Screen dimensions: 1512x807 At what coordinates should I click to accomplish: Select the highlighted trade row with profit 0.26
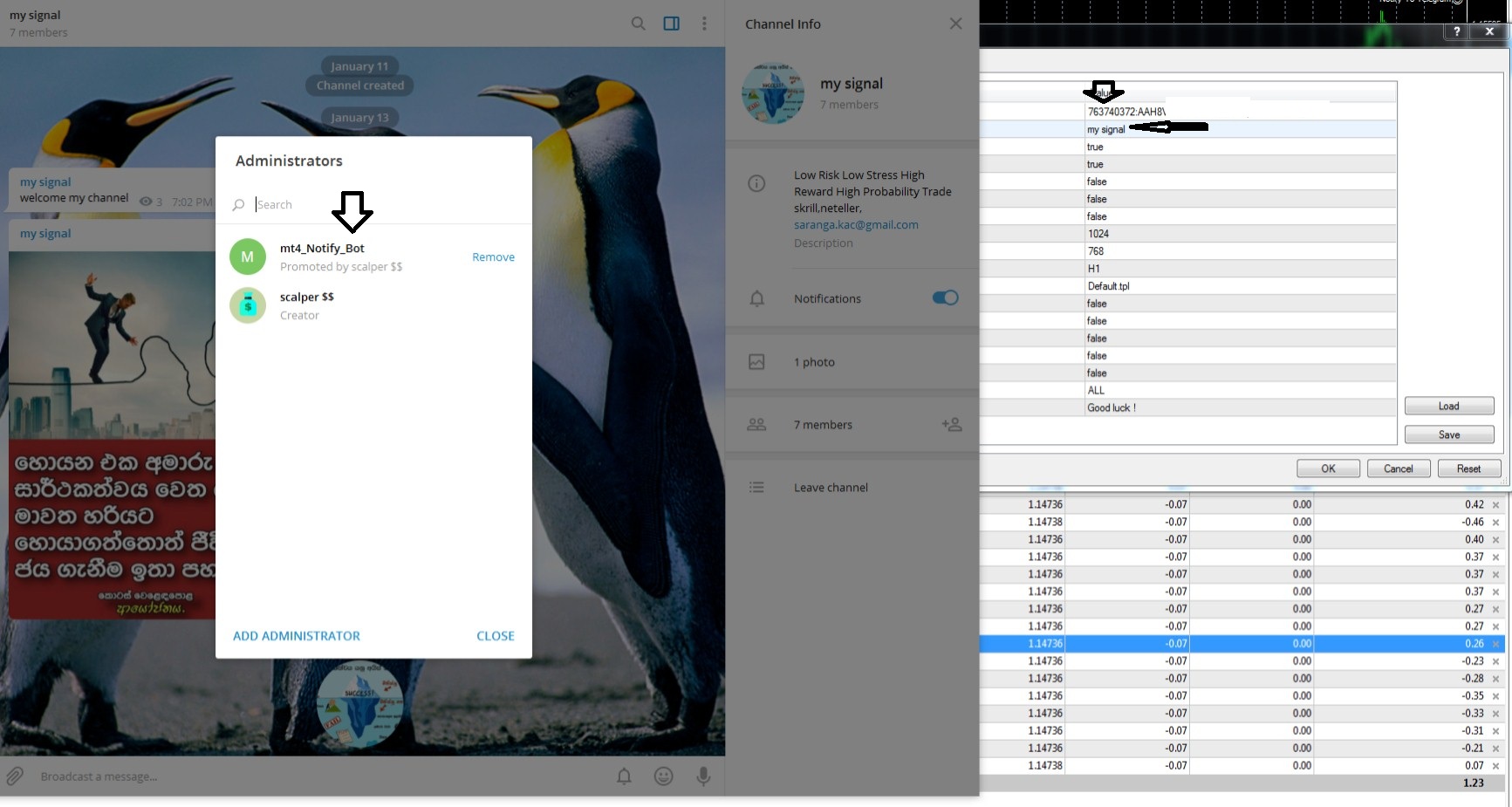[x=1242, y=644]
